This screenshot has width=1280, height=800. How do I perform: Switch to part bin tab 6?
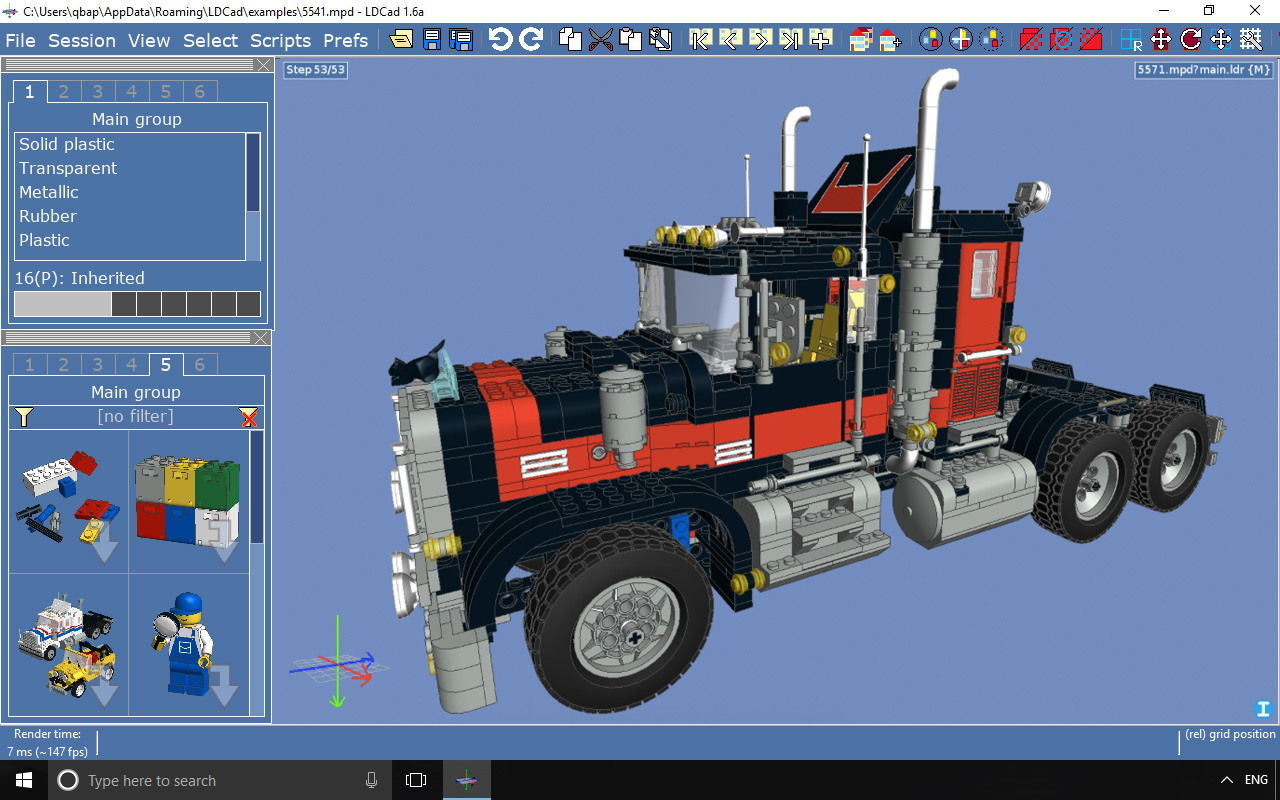[200, 364]
